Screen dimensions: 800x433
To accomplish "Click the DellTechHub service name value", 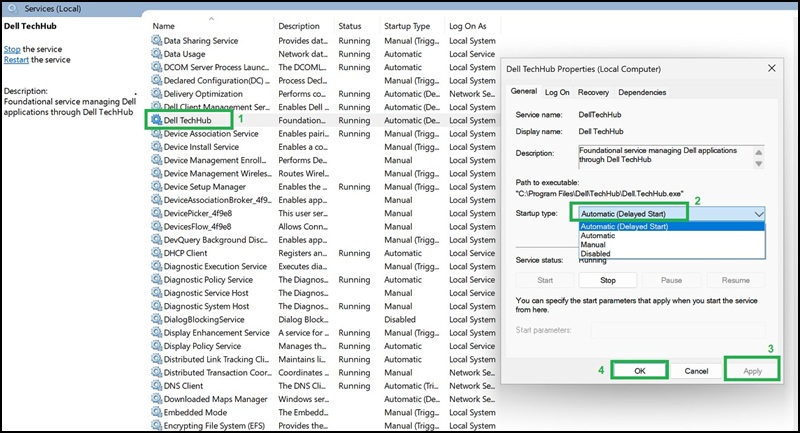I will pos(599,115).
